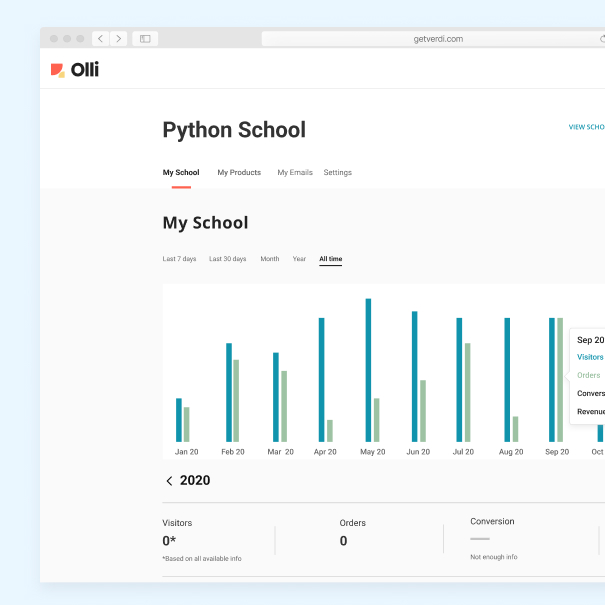Open the My Products tab
This screenshot has height=605, width=605.
(239, 172)
